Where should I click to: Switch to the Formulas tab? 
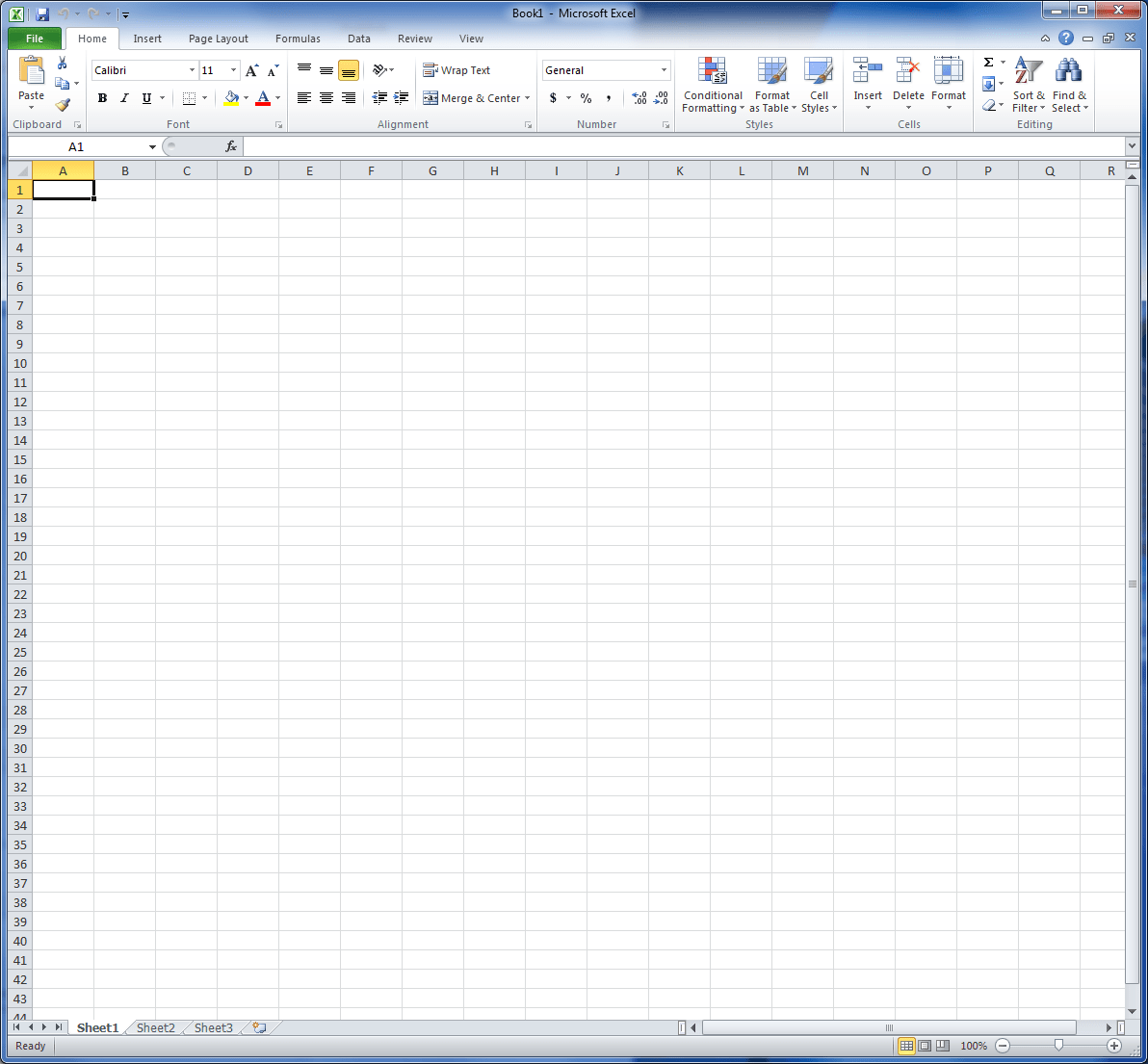point(298,39)
